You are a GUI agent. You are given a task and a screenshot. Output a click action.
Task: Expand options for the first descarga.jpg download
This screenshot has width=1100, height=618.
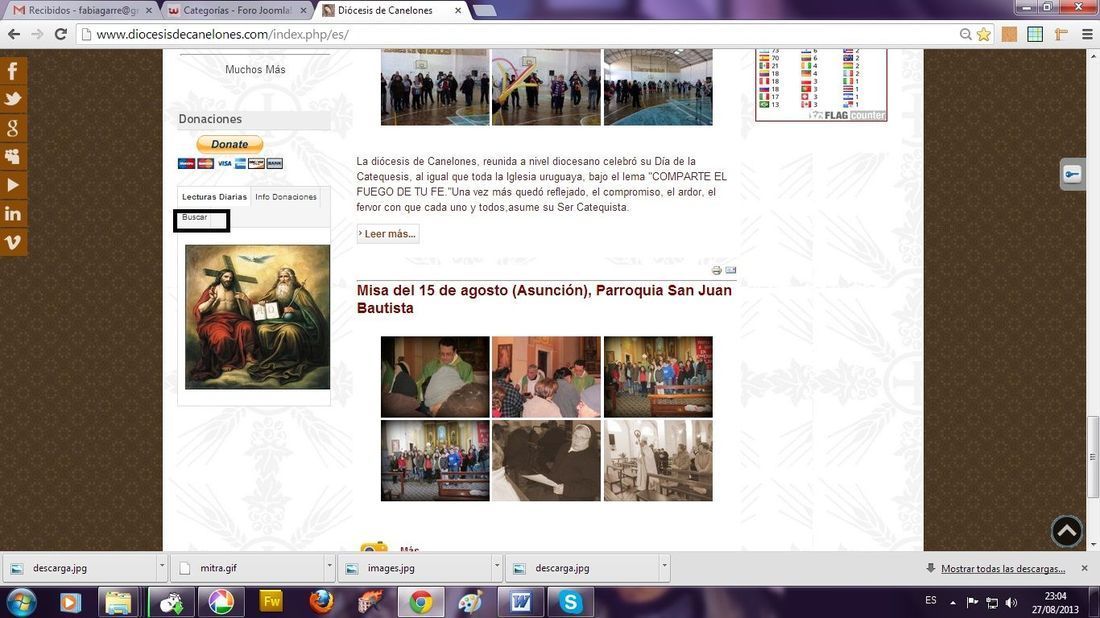[161, 565]
